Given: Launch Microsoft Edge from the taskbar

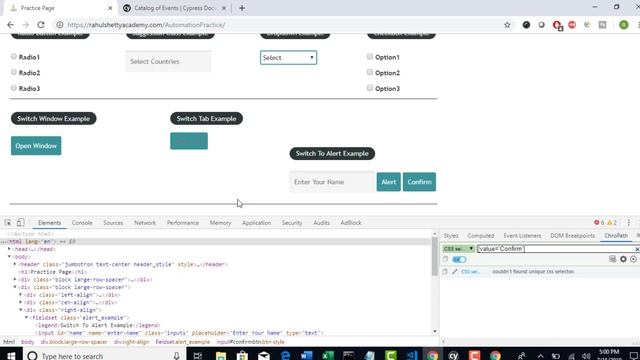Looking at the screenshot, I should 285,356.
